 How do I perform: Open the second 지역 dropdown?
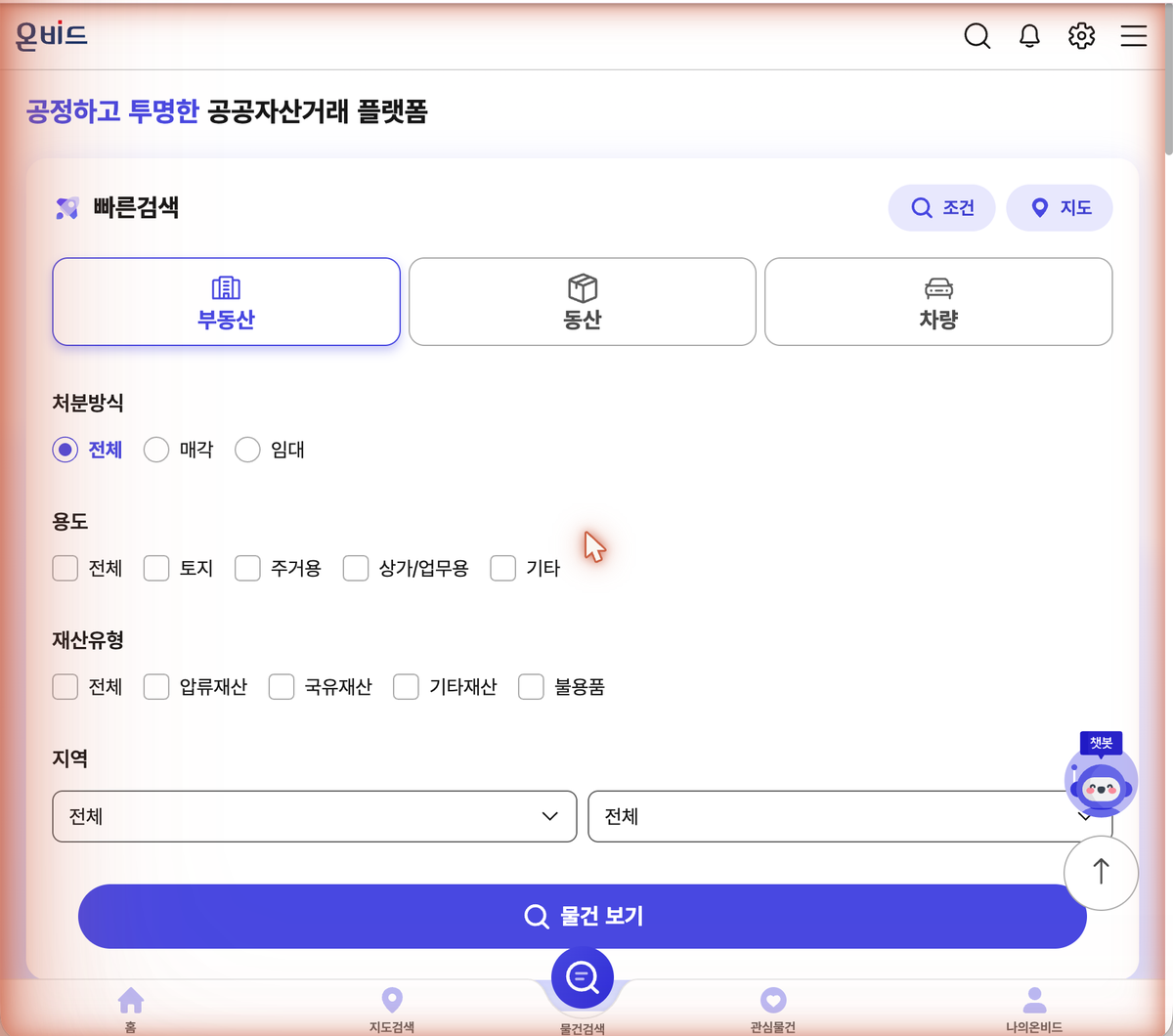850,816
